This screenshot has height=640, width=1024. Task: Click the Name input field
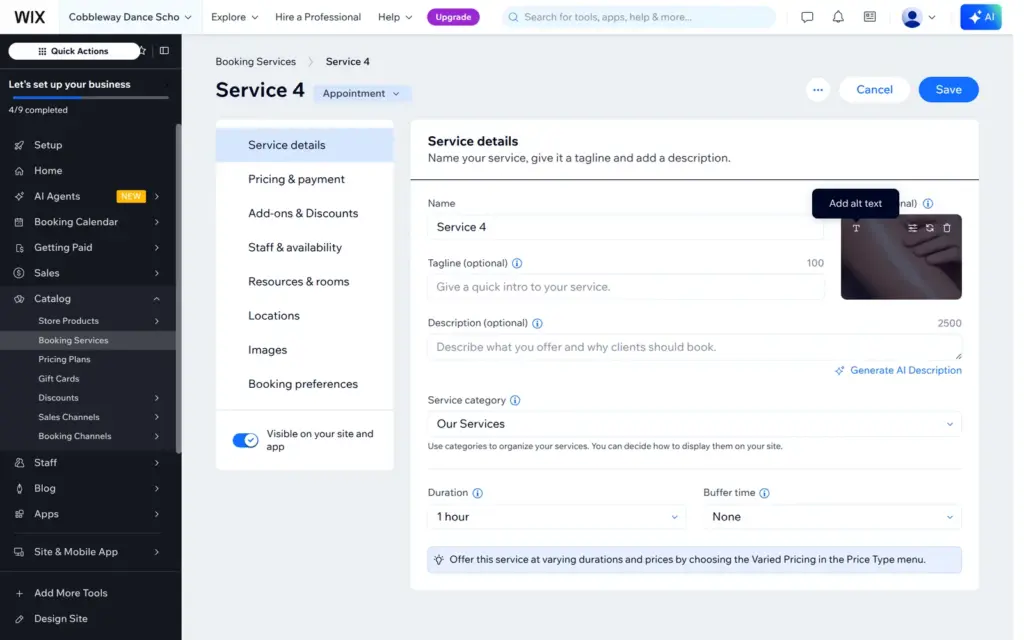click(626, 227)
